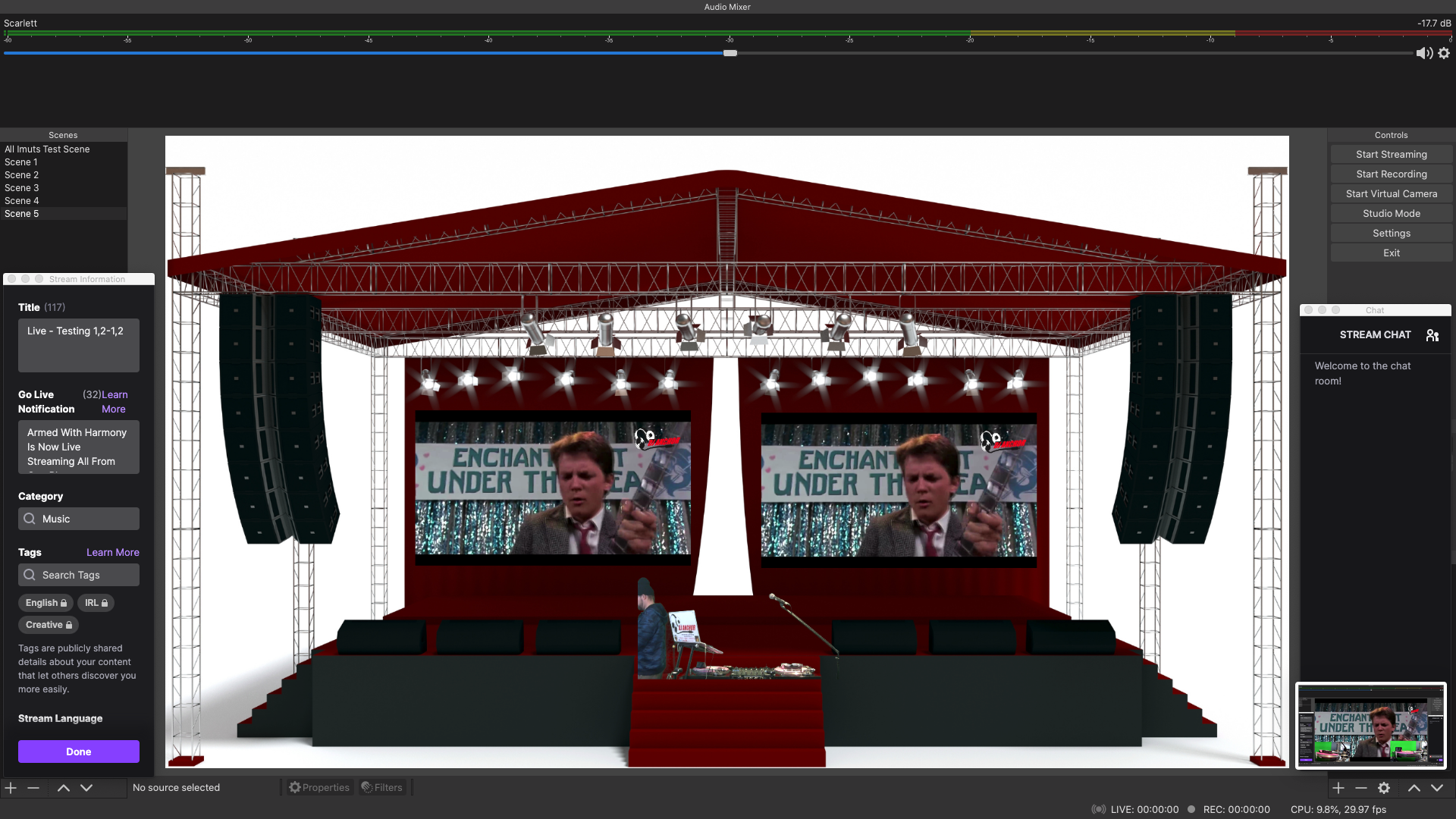The width and height of the screenshot is (1456, 819).
Task: Open Learn More link beside Tags
Action: click(113, 552)
